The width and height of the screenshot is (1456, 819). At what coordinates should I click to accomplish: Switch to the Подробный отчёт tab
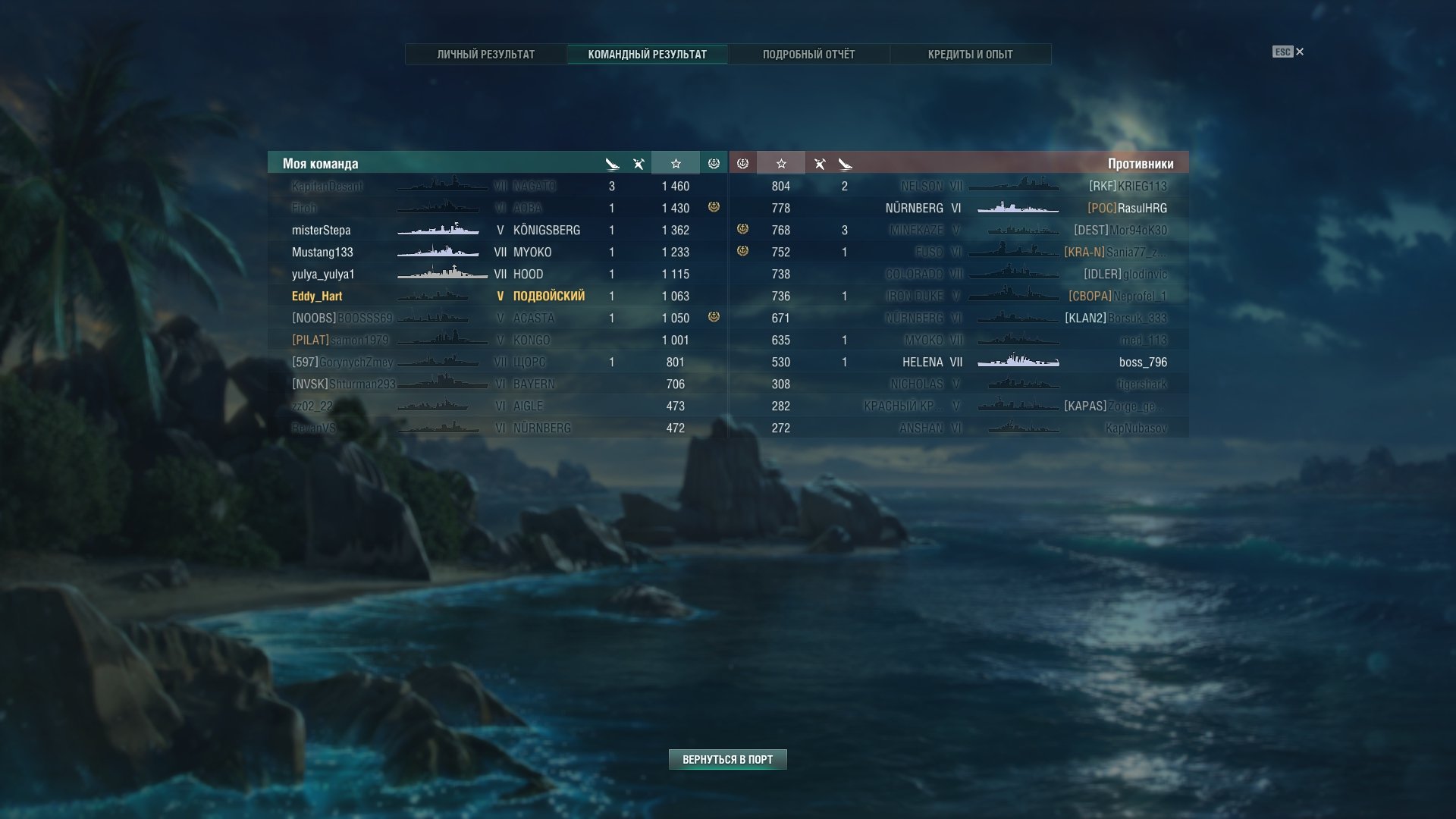click(808, 55)
